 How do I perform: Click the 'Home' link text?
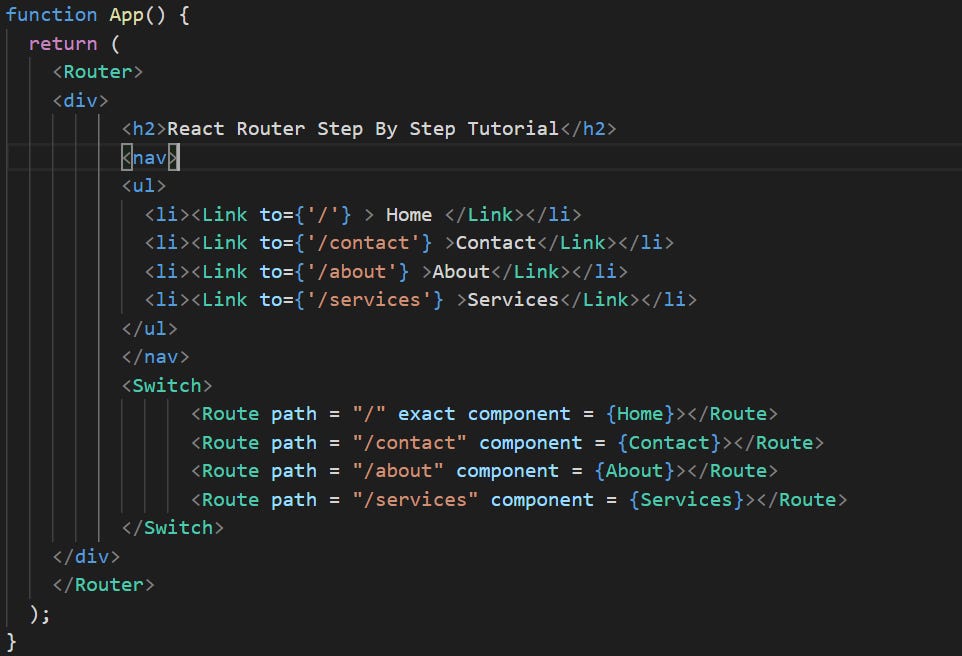pyautogui.click(x=409, y=215)
